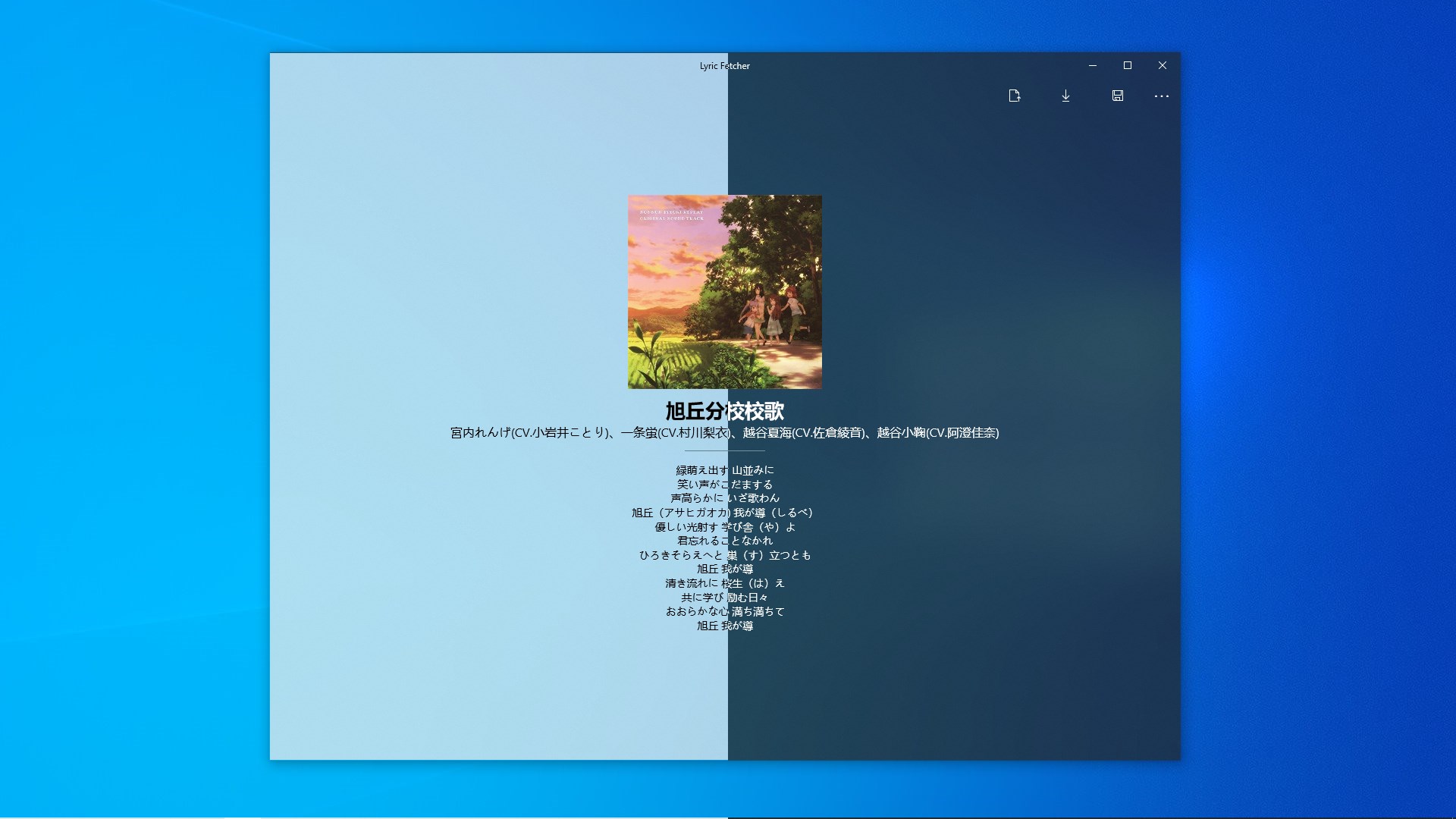Click the lyric line 優しい光射す 学び舎よ
This screenshot has width=1456, height=819.
pyautogui.click(x=724, y=527)
